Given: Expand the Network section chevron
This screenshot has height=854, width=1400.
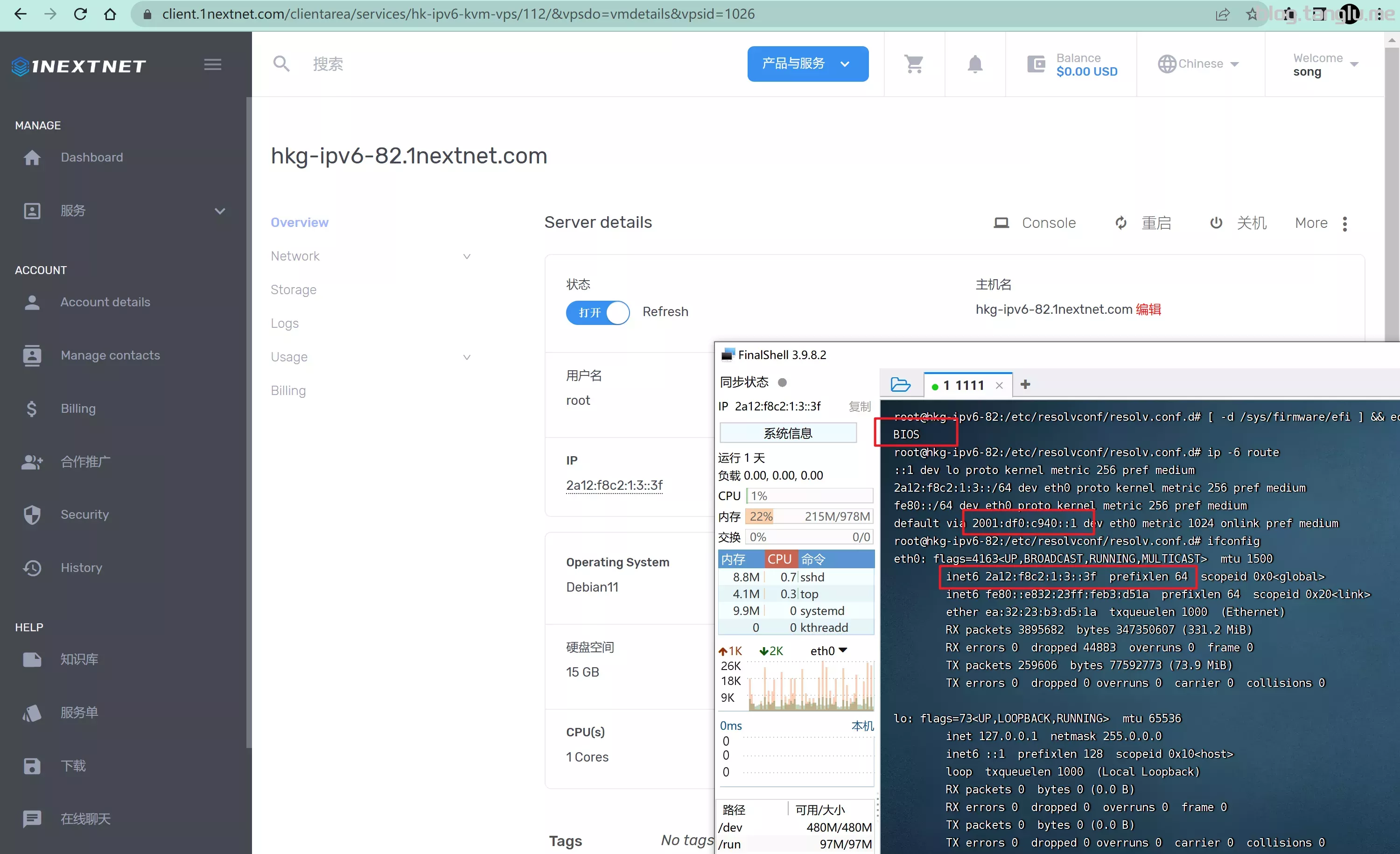Looking at the screenshot, I should (467, 256).
